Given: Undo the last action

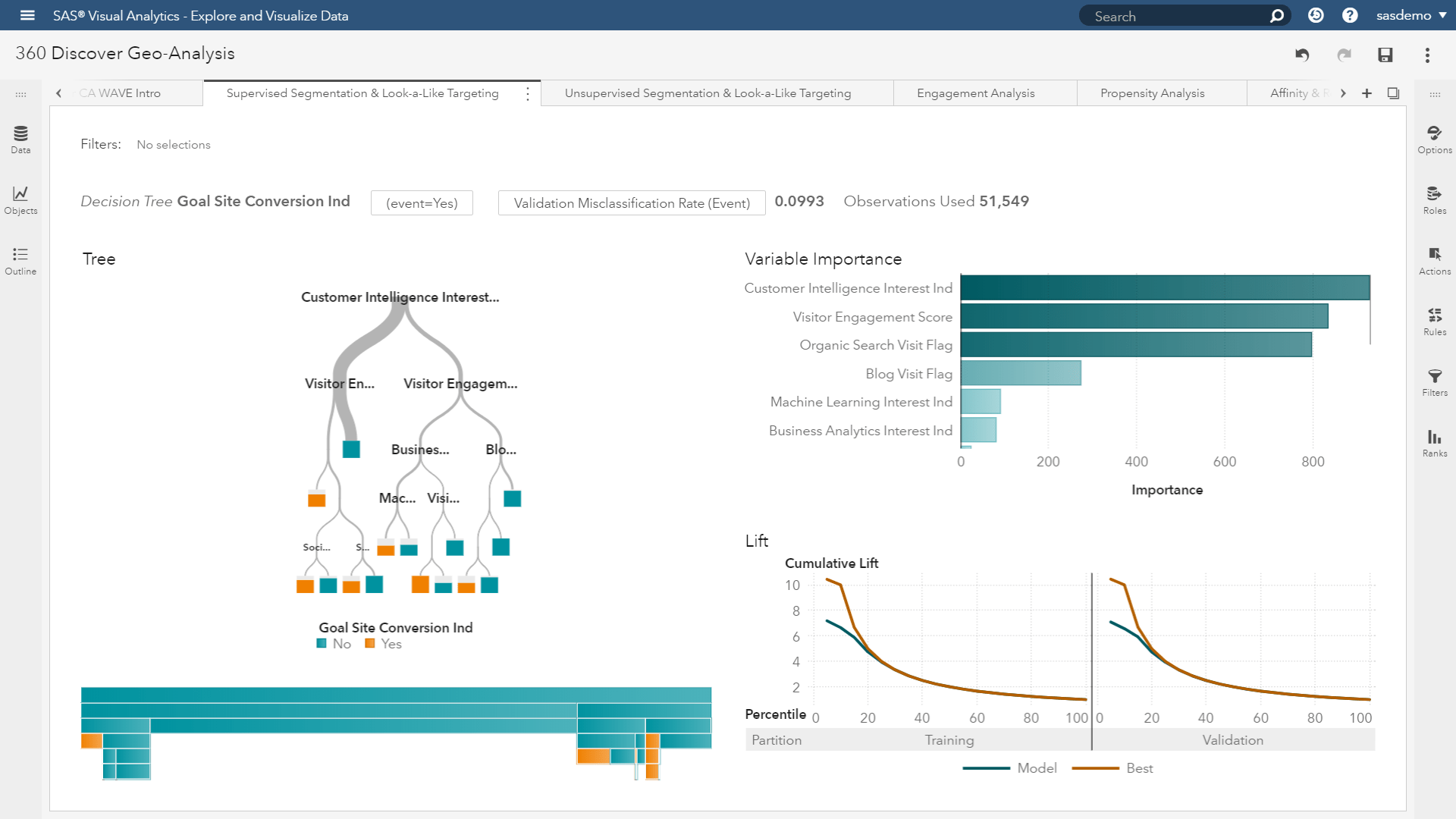Looking at the screenshot, I should point(1302,55).
